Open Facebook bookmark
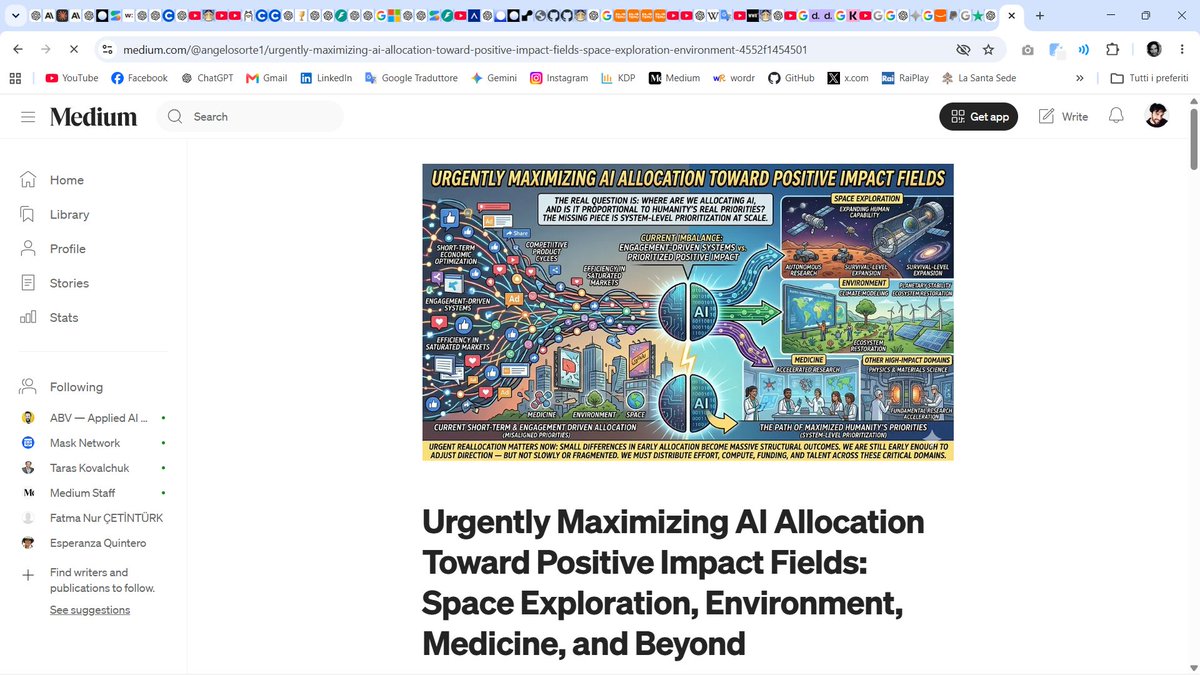Viewport: 1200px width, 675px height. coord(139,78)
